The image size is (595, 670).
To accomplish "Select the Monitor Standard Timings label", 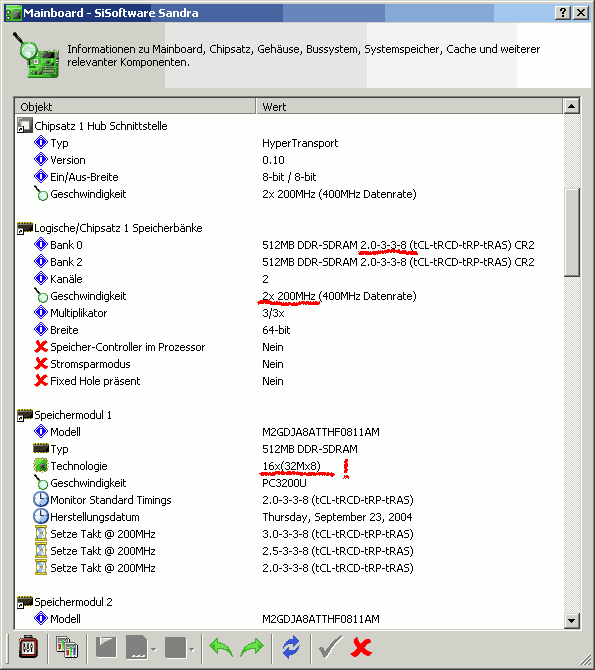I will (111, 500).
